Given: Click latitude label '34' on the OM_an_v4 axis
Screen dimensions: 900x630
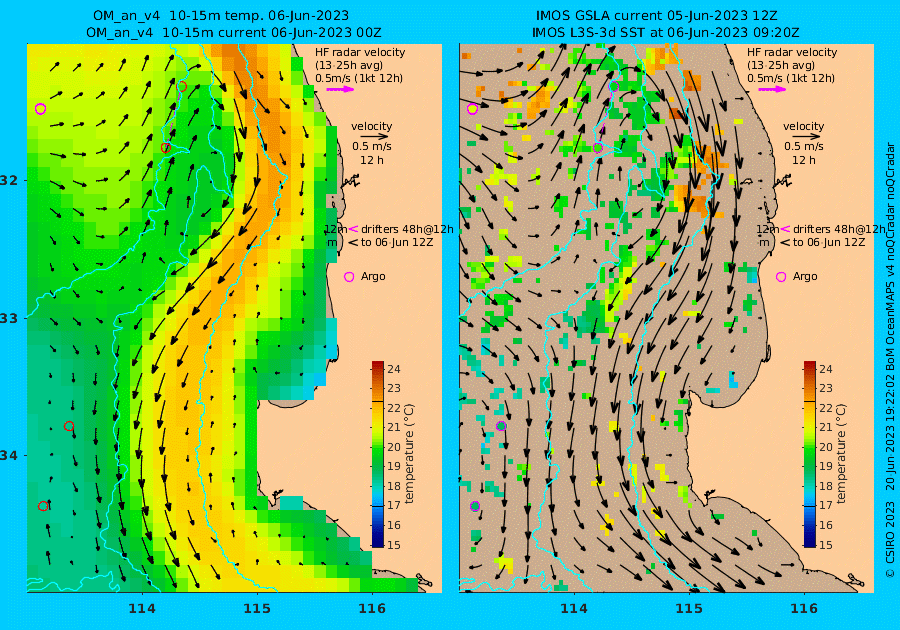Looking at the screenshot, I should 10,456.
